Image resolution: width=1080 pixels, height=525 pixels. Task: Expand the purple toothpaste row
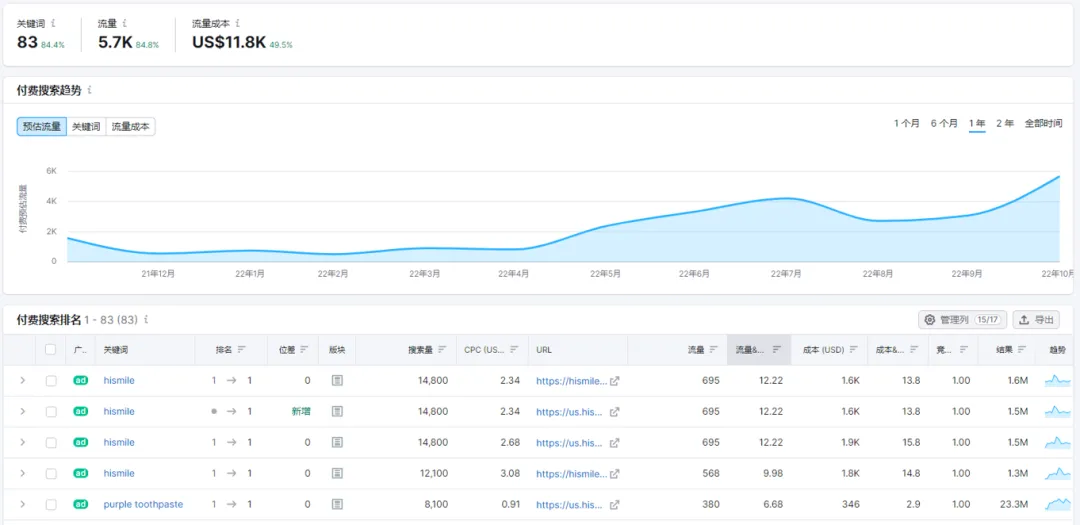[x=22, y=504]
